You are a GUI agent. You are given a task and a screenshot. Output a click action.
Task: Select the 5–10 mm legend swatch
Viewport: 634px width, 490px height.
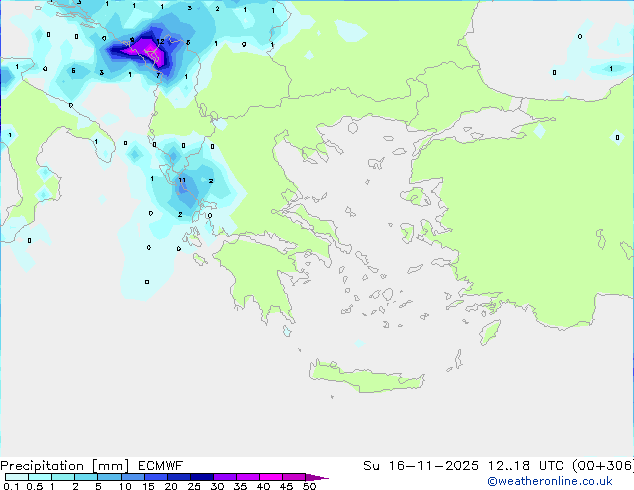pyautogui.click(x=109, y=477)
